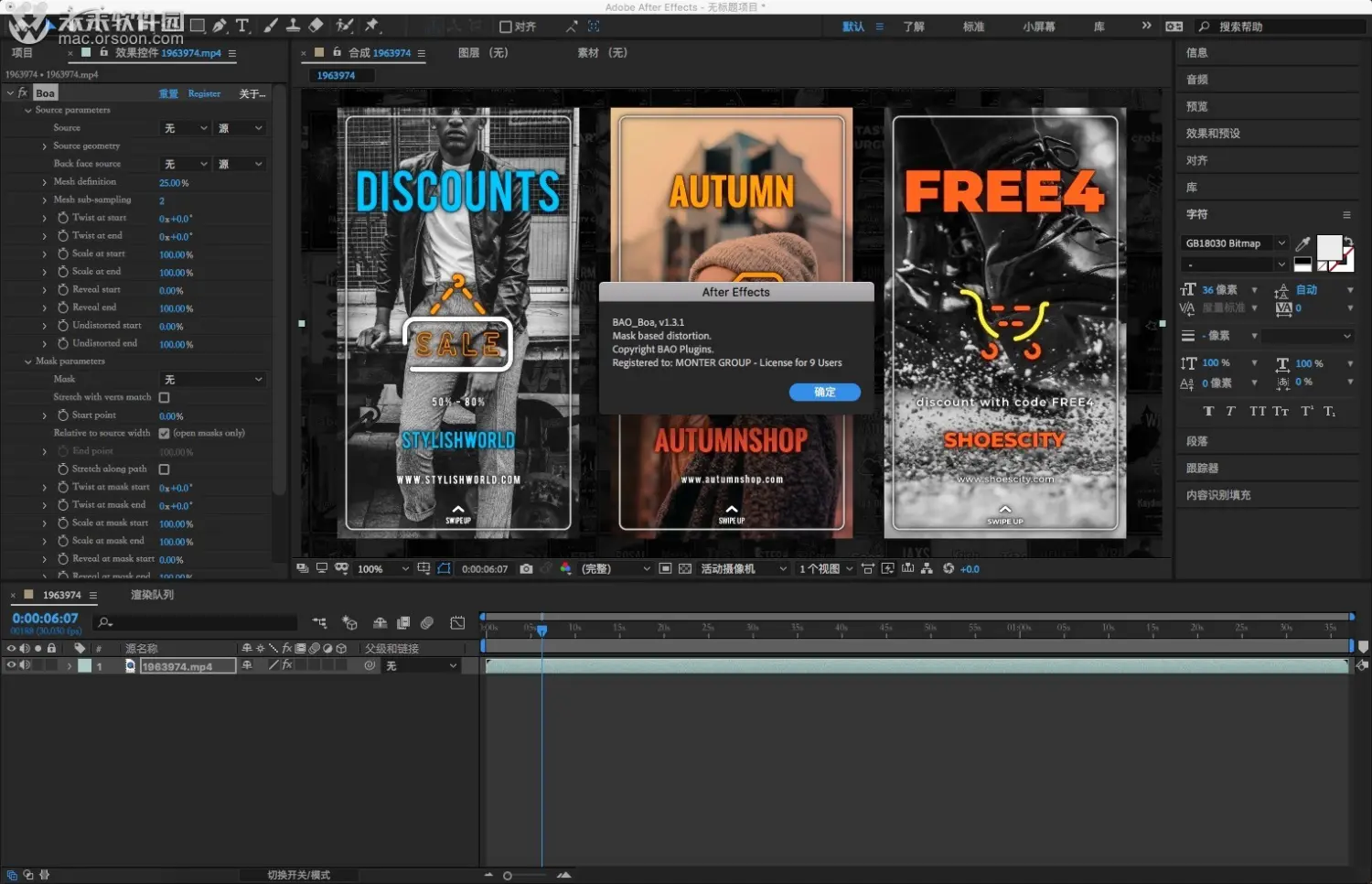Screen dimensions: 1372x884
Task: Click the Register link for Boa effect
Action: (x=204, y=93)
